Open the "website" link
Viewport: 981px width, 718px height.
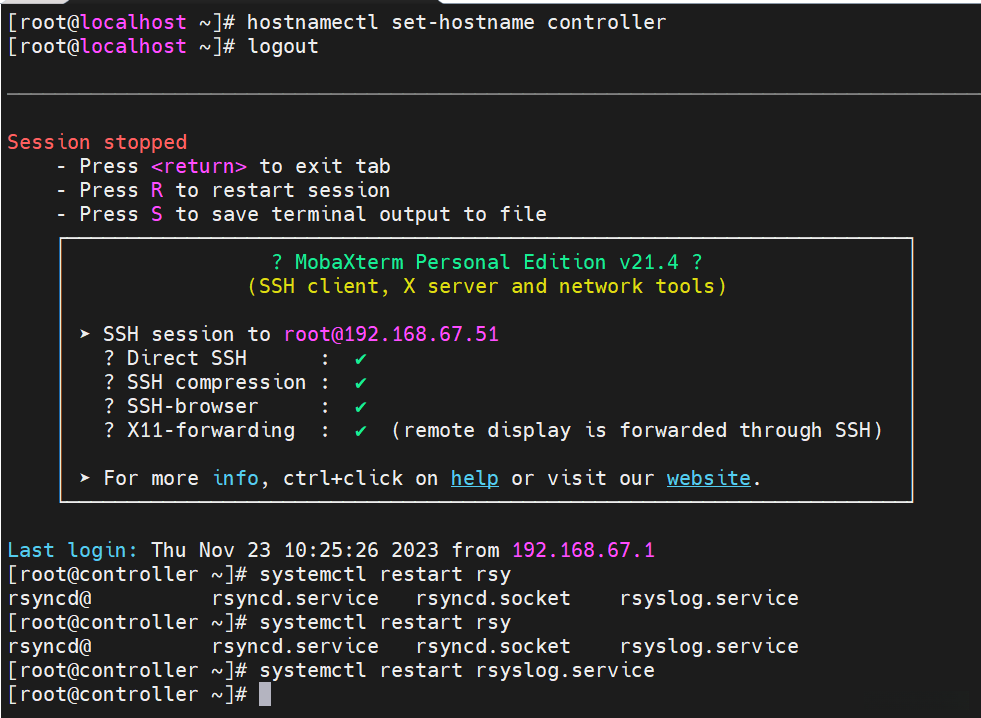pyautogui.click(x=708, y=478)
